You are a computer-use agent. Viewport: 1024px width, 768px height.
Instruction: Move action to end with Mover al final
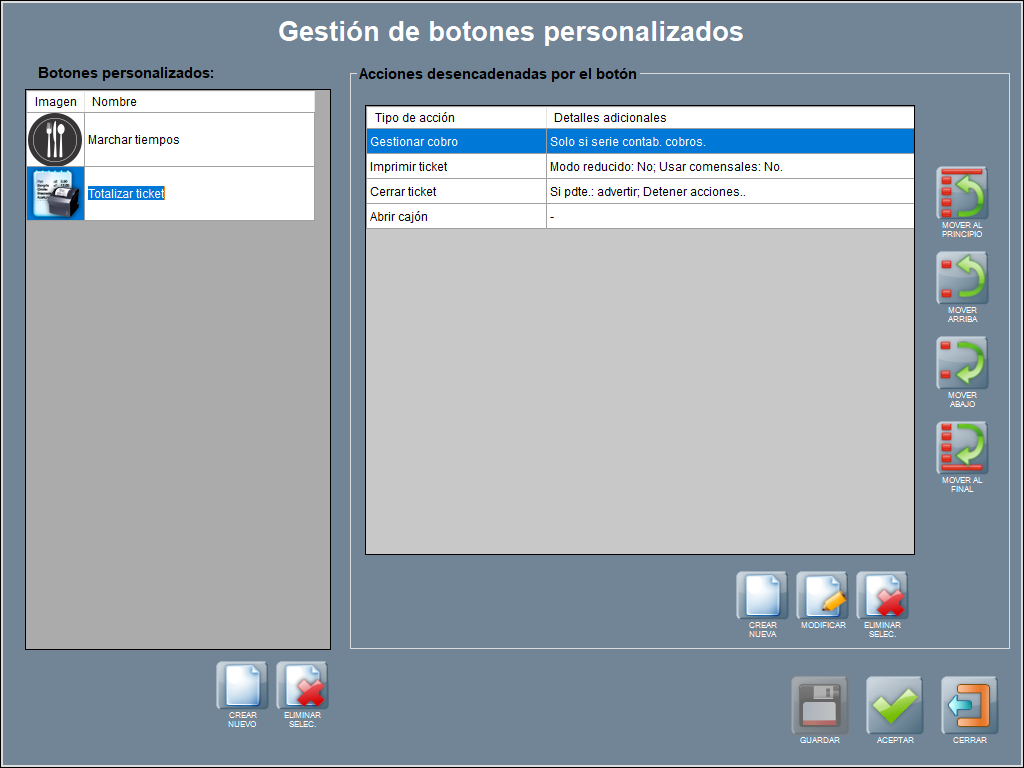(962, 448)
